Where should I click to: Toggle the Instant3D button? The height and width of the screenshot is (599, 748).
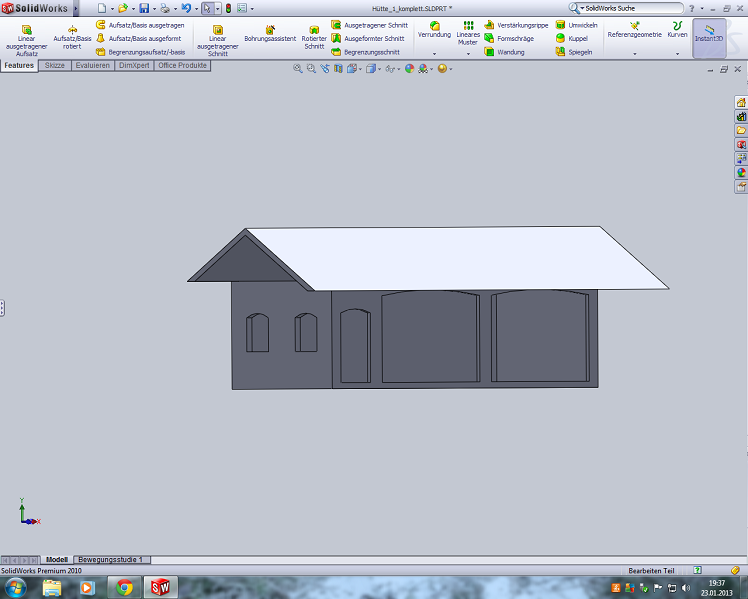tap(709, 36)
